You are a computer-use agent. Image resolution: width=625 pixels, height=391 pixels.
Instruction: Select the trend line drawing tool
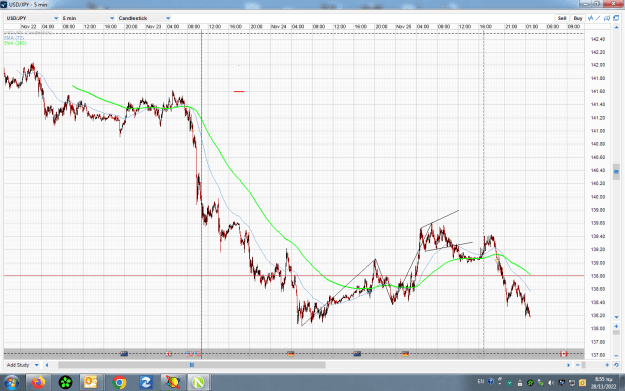pyautogui.click(x=598, y=18)
